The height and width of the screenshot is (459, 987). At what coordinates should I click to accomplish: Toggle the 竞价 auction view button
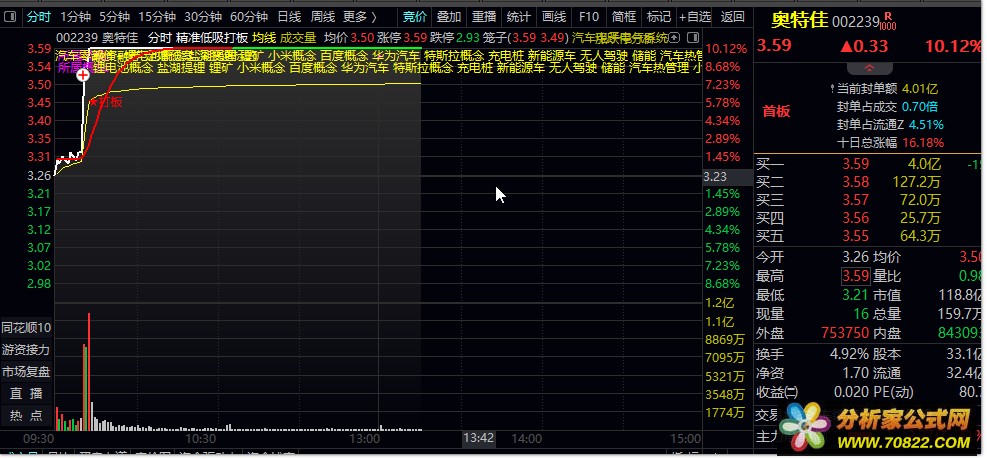[414, 16]
